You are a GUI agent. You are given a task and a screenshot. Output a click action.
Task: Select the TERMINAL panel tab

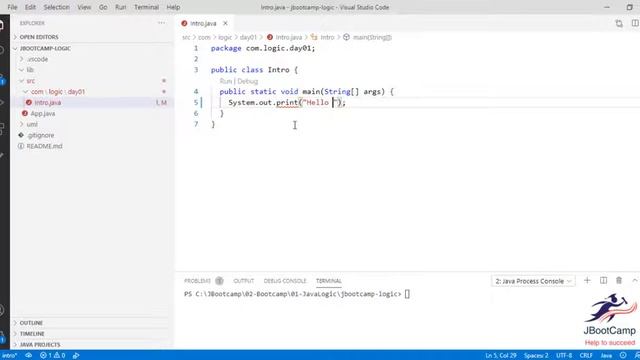point(329,281)
